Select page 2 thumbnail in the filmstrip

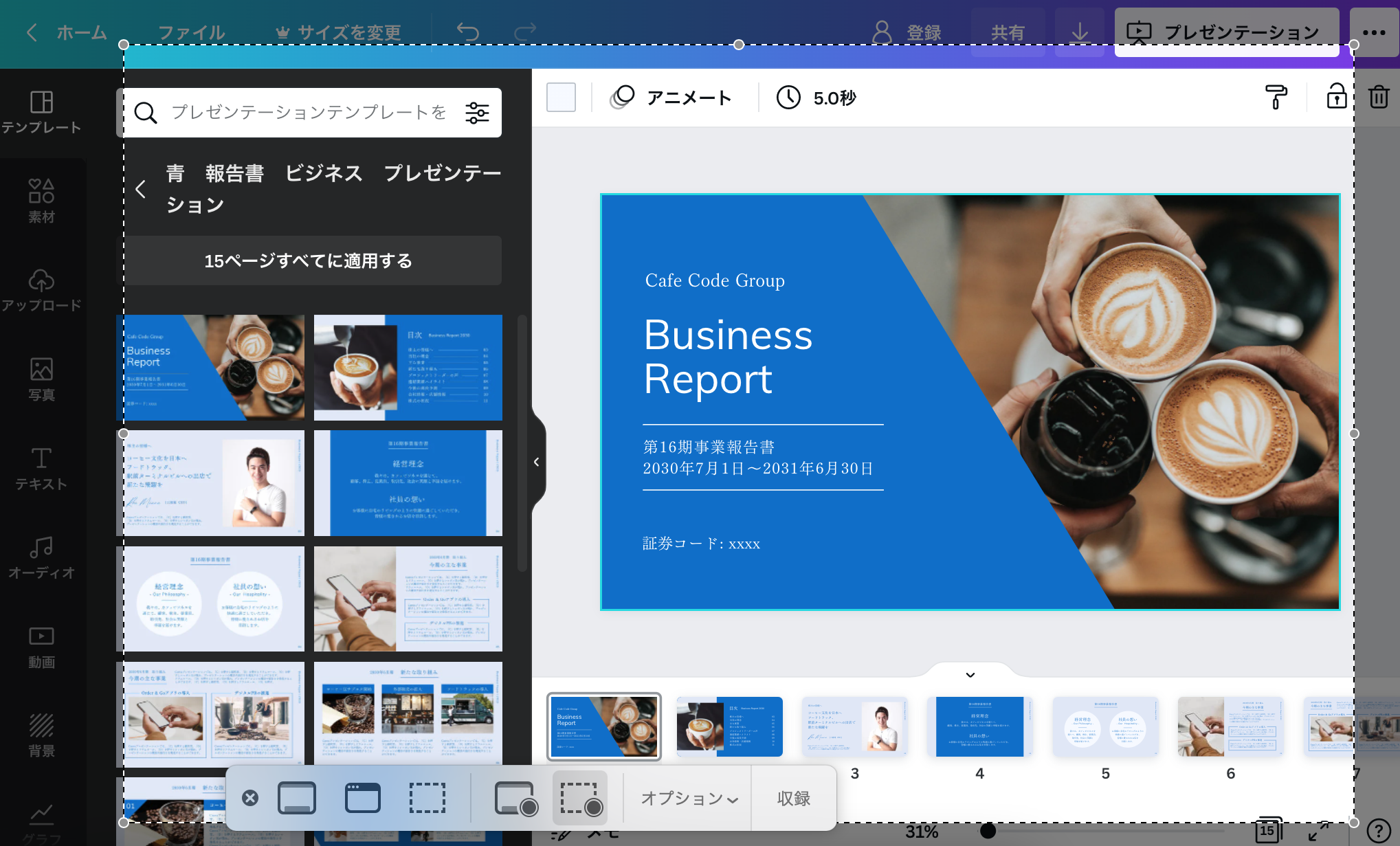(x=730, y=726)
